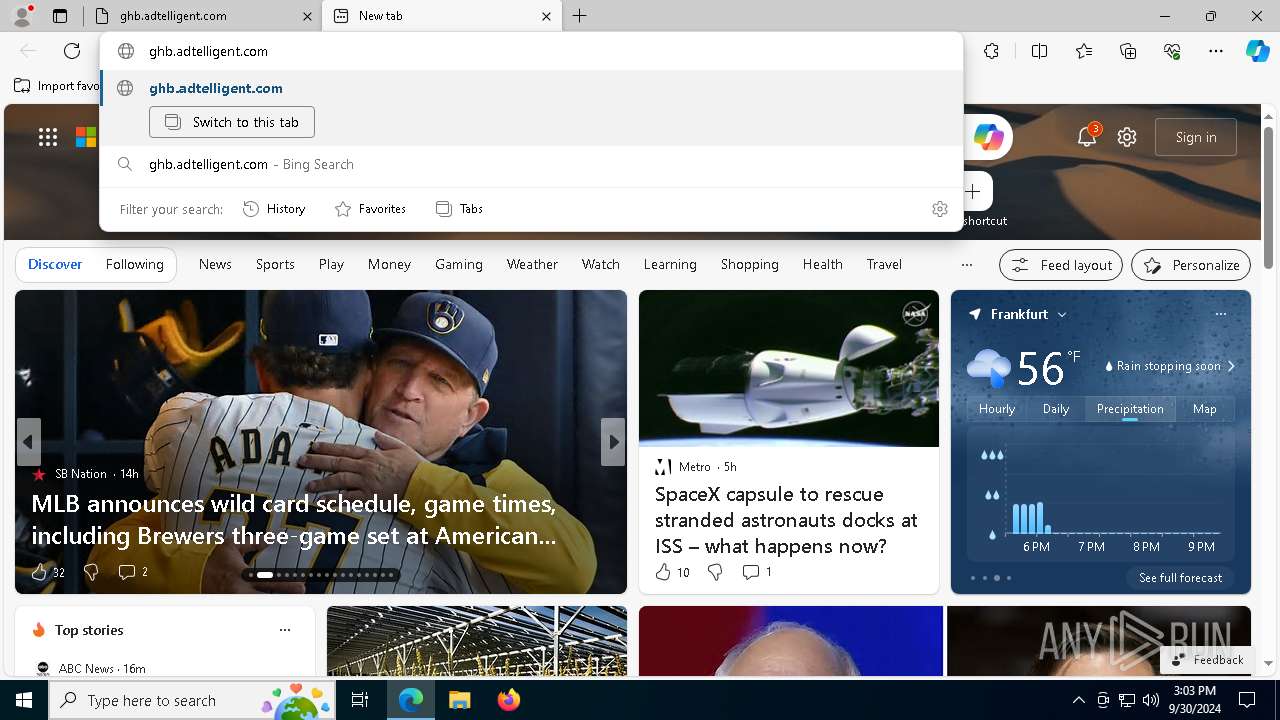Open tab actions menu icon
Screen dimensions: 1280x720
pyautogui.click(x=60, y=16)
